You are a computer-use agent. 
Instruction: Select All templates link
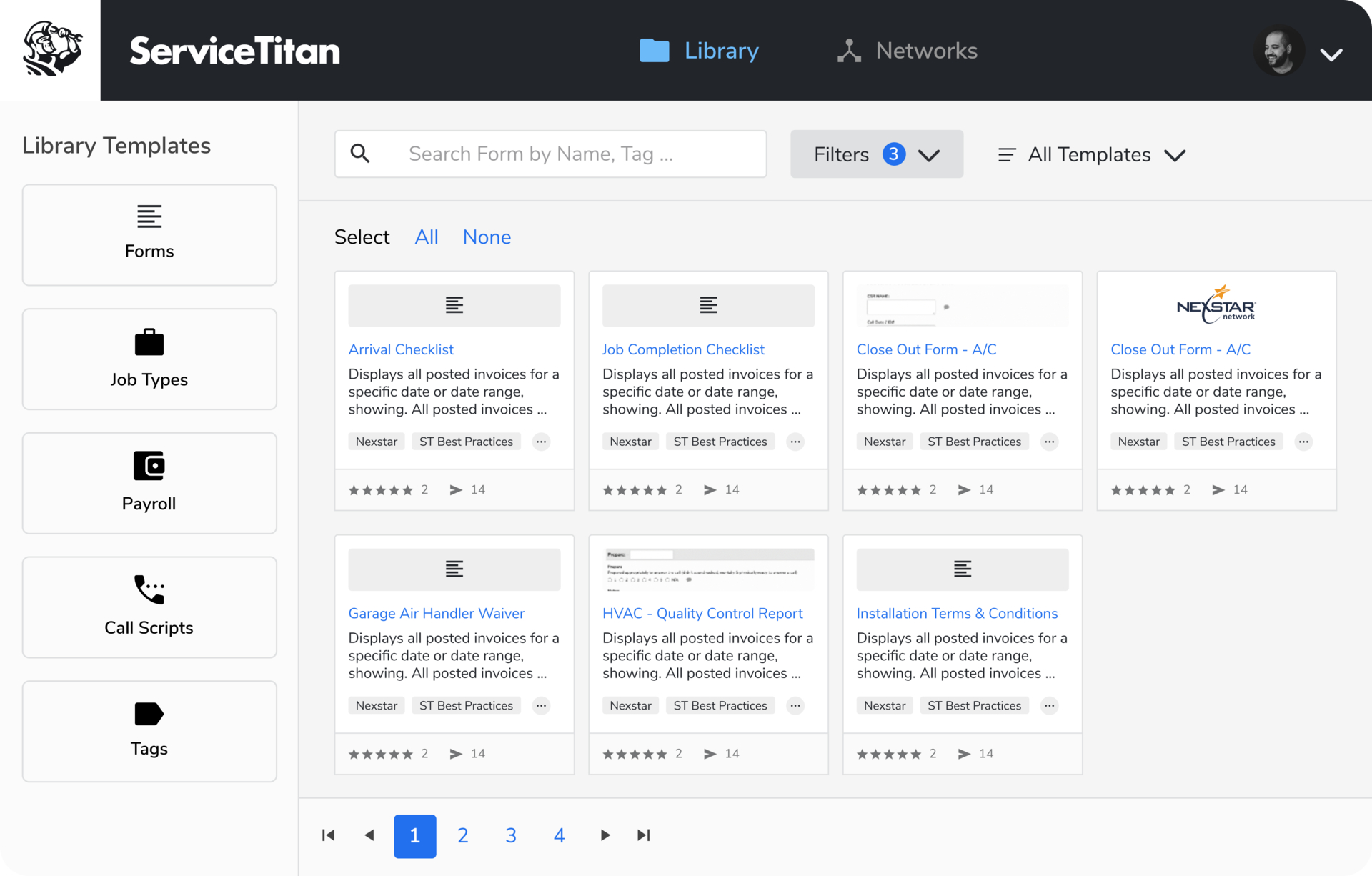point(427,237)
